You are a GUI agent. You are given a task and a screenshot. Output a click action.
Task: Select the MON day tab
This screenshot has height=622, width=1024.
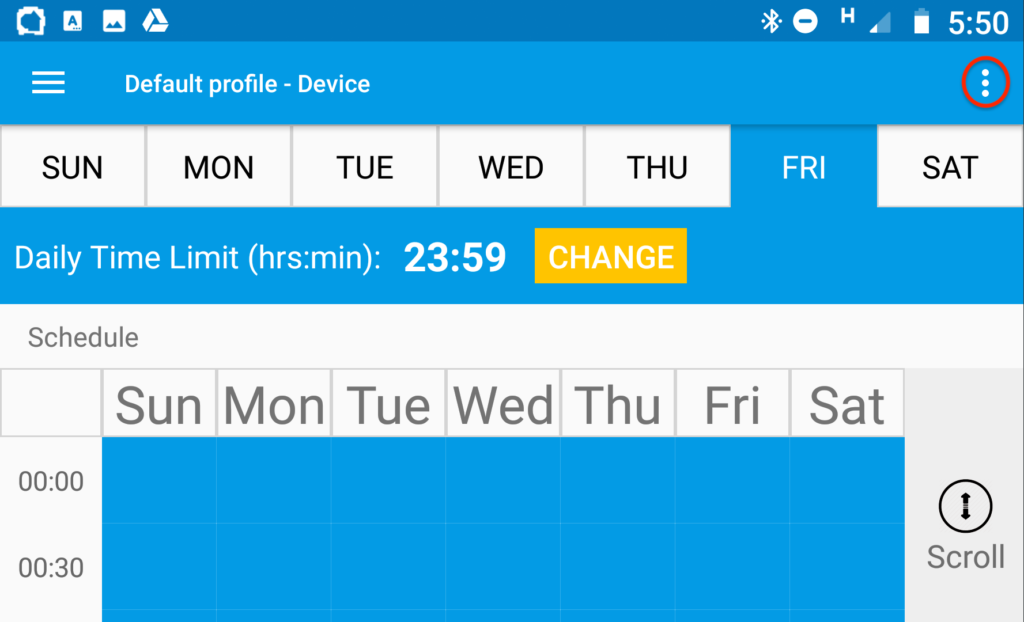219,167
